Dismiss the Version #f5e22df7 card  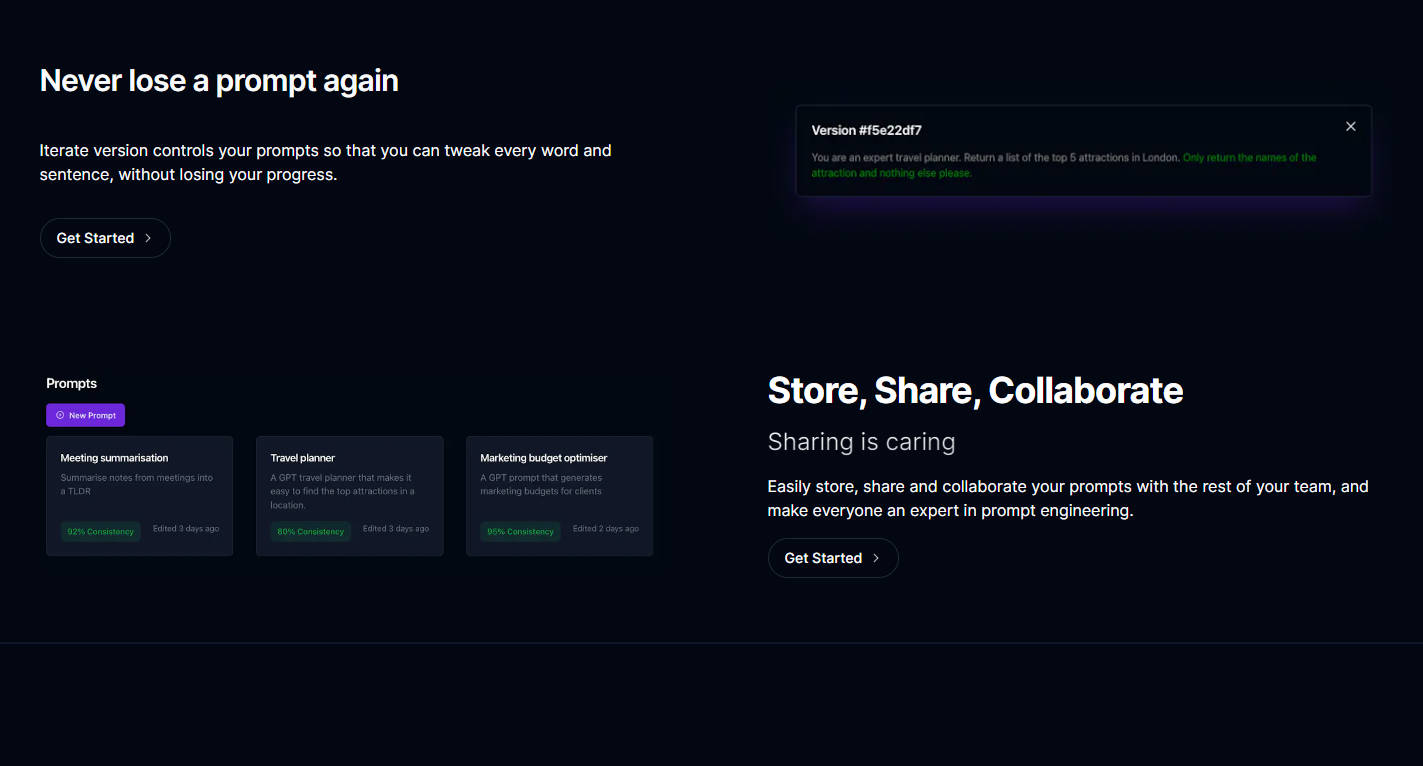[x=1350, y=126]
